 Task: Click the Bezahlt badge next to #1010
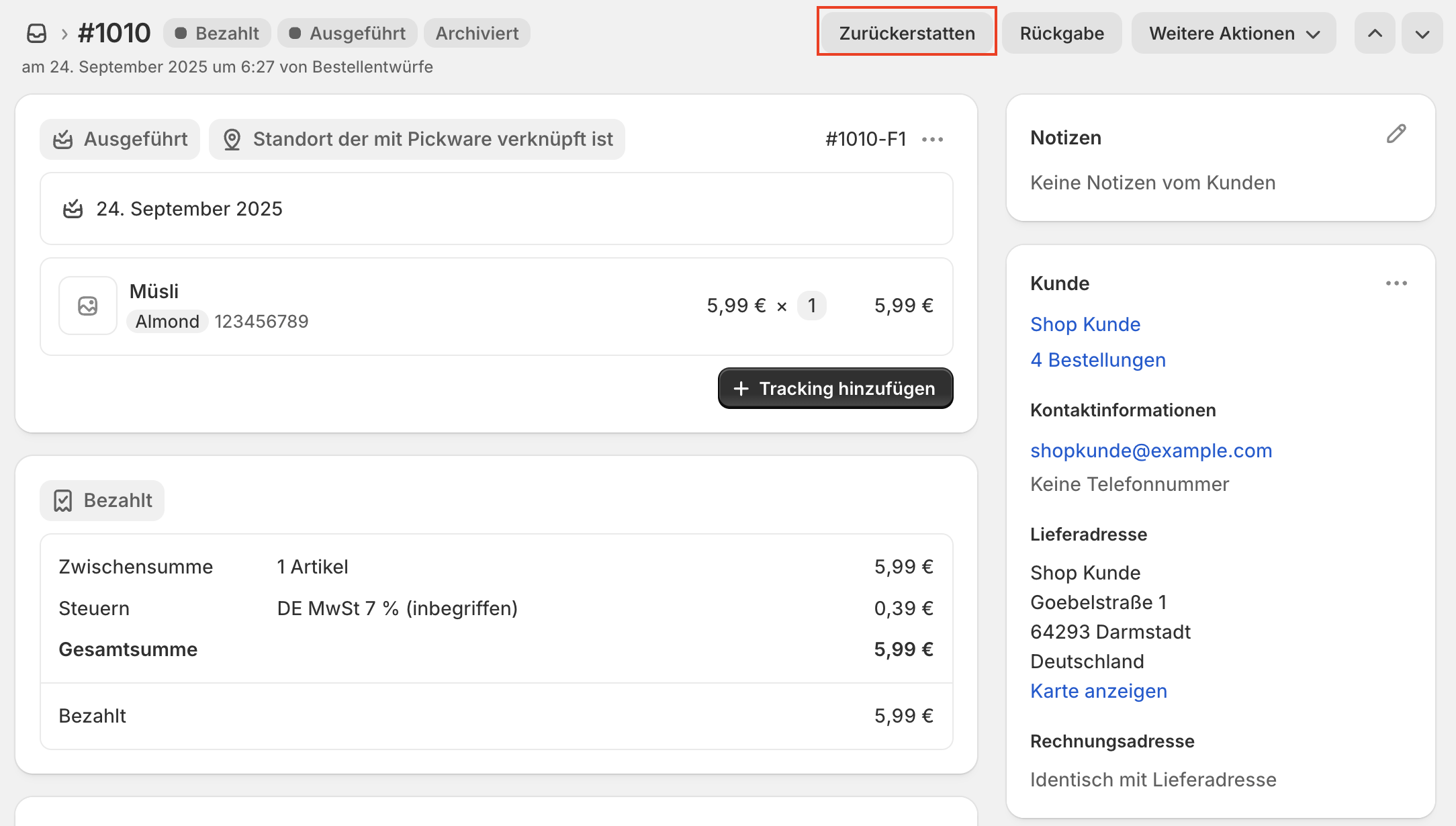pos(216,32)
